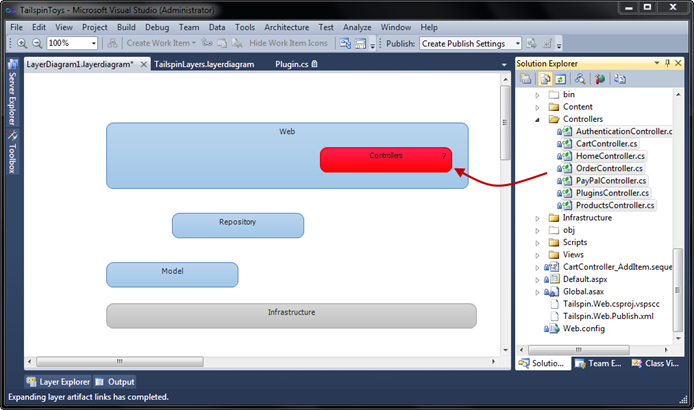
Task: Open Solution Explorer window options dropdown
Action: pos(657,63)
